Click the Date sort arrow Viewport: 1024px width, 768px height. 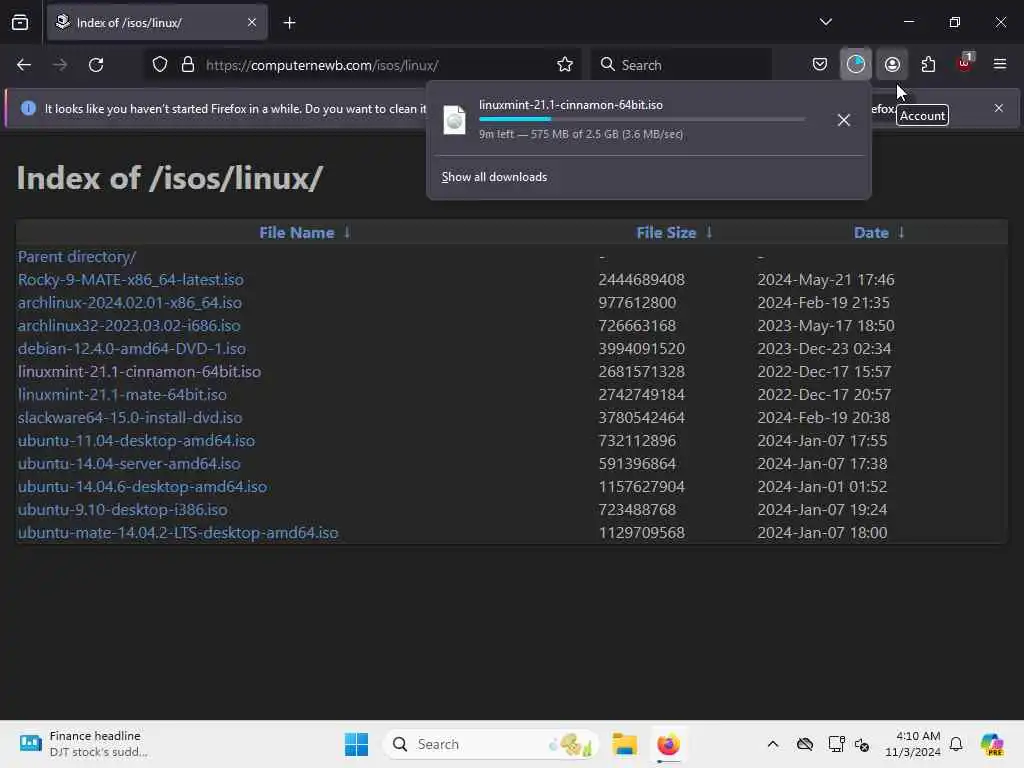[901, 232]
